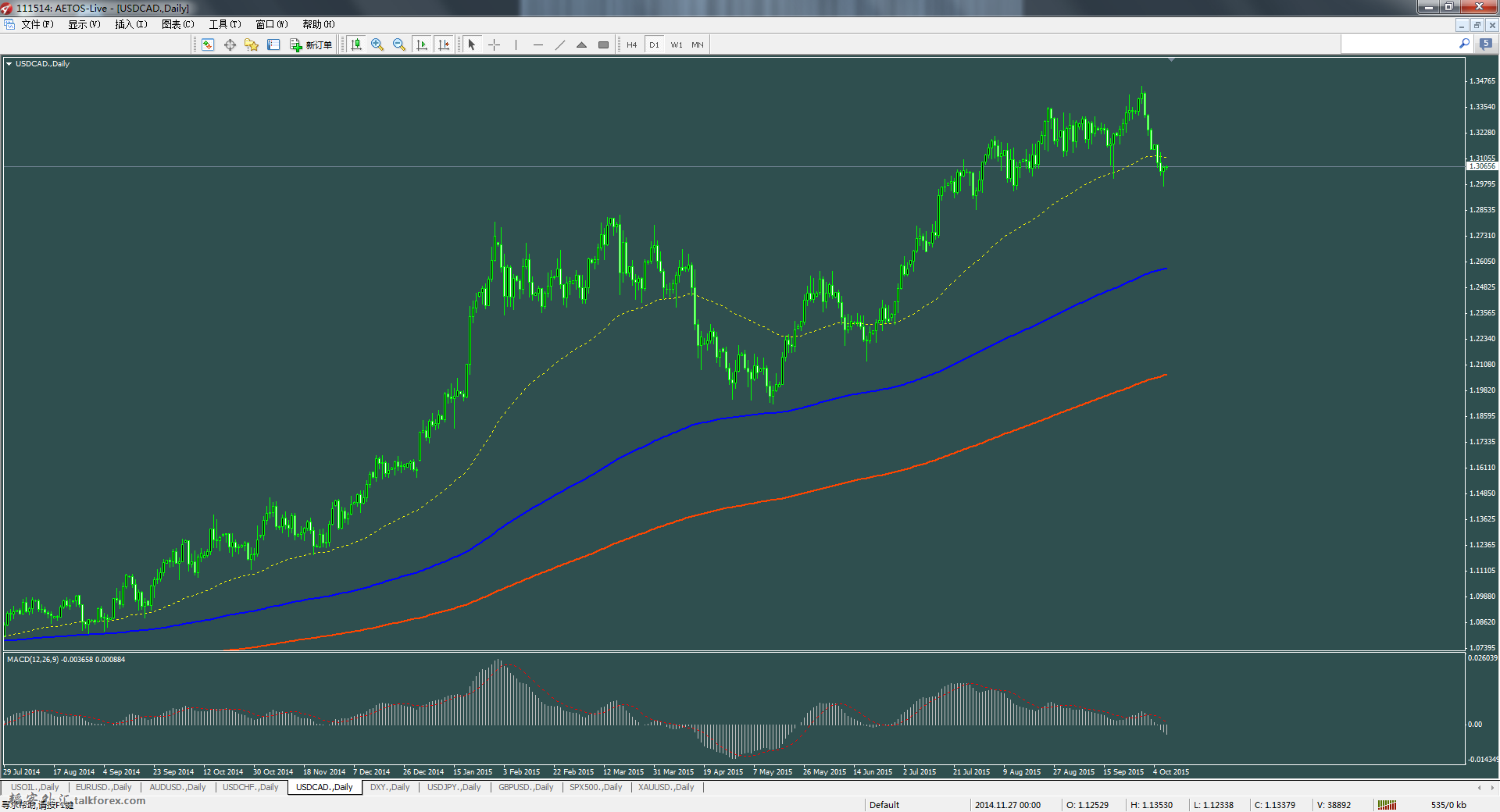This screenshot has width=1500, height=812.
Task: Switch chart to MN timeframe
Action: click(698, 45)
